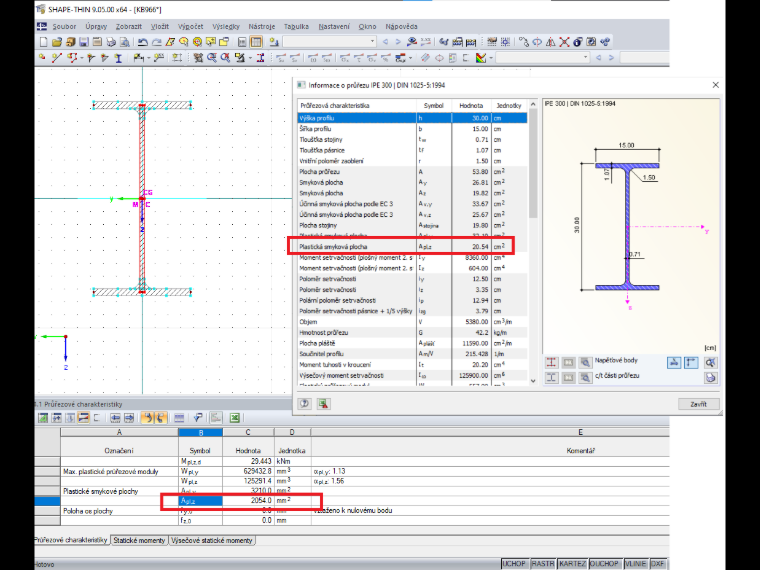Switch to Statické momenty tab
This screenshot has width=760, height=570.
(x=139, y=540)
